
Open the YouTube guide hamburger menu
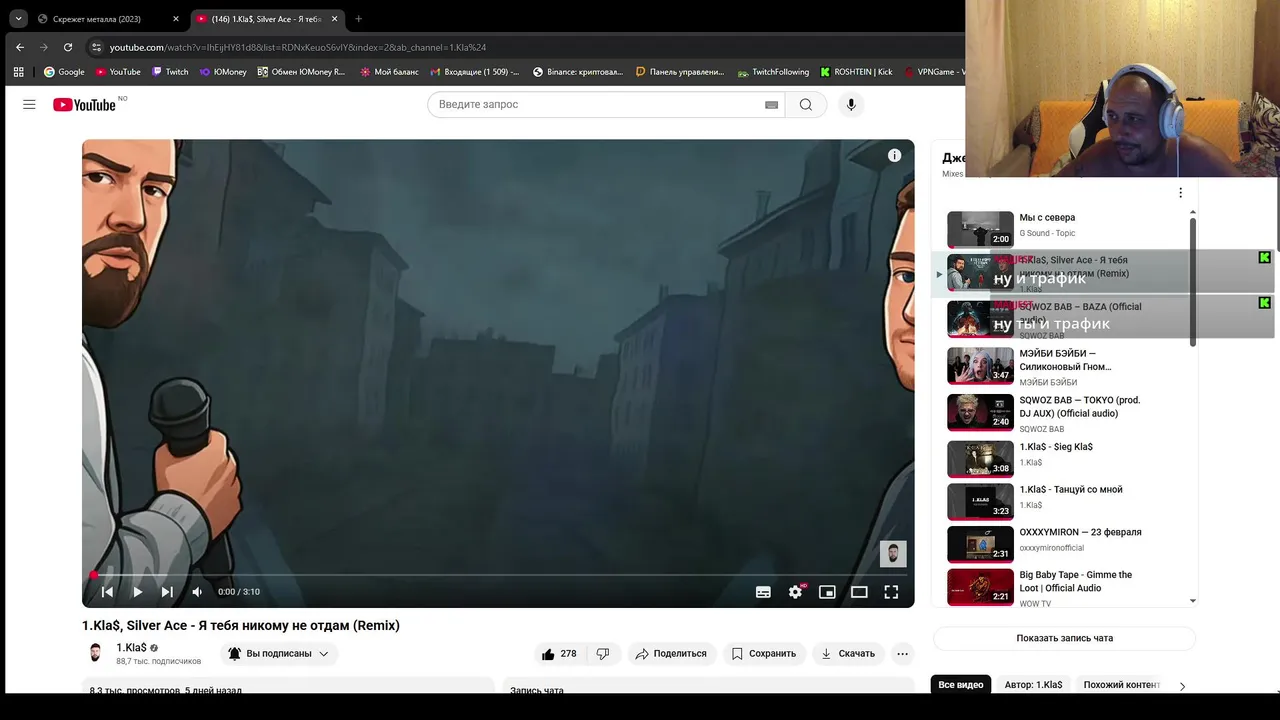tap(29, 104)
